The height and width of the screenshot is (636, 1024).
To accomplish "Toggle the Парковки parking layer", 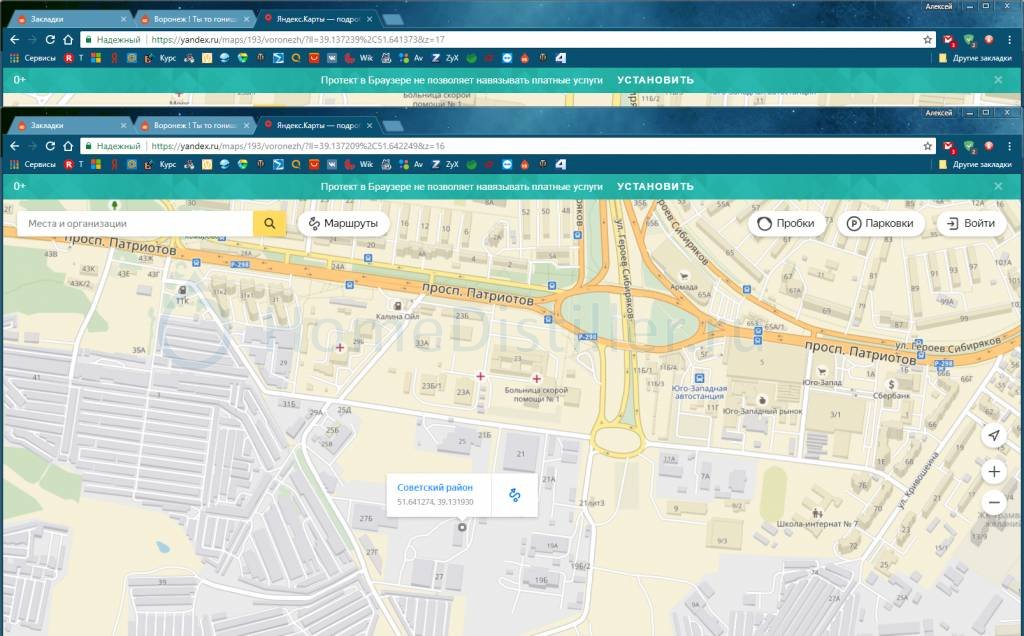I will [x=880, y=223].
